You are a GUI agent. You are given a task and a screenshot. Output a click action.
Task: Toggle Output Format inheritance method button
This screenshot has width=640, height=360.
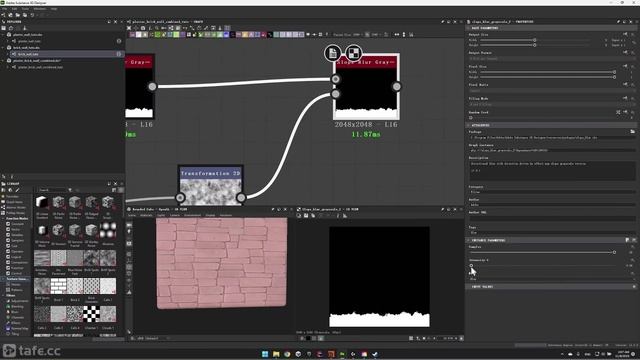(x=625, y=52)
